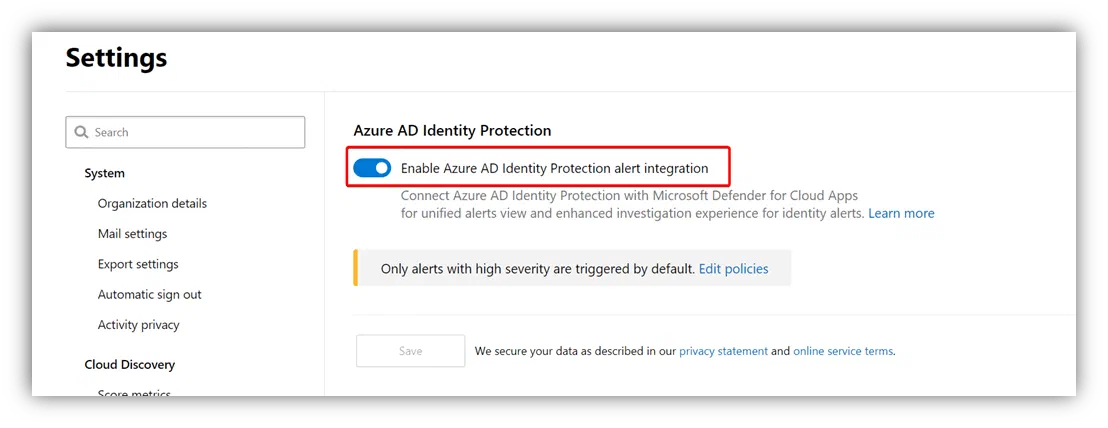Open Automatic sign out settings
The height and width of the screenshot is (428, 1108).
click(x=149, y=295)
